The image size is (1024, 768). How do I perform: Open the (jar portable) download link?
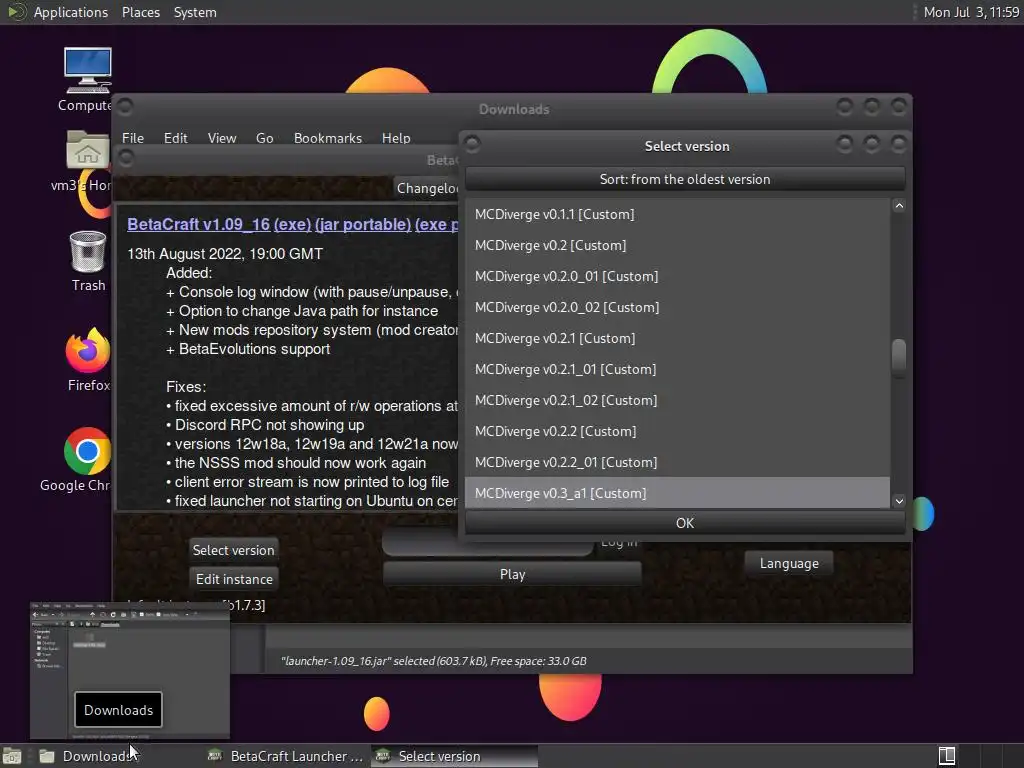362,224
